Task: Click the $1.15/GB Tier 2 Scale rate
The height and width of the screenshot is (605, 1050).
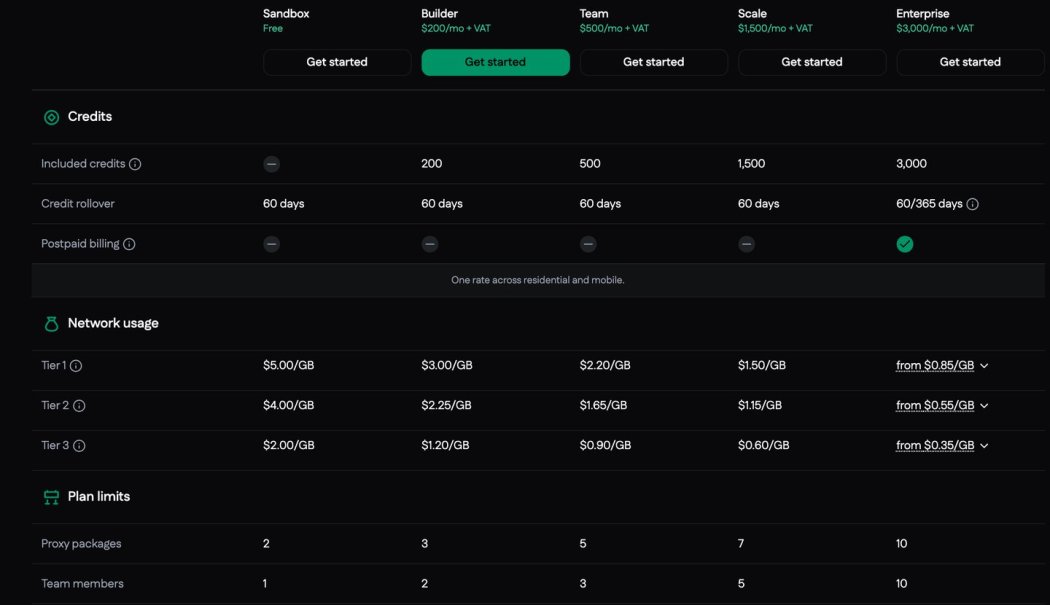Action: point(760,405)
